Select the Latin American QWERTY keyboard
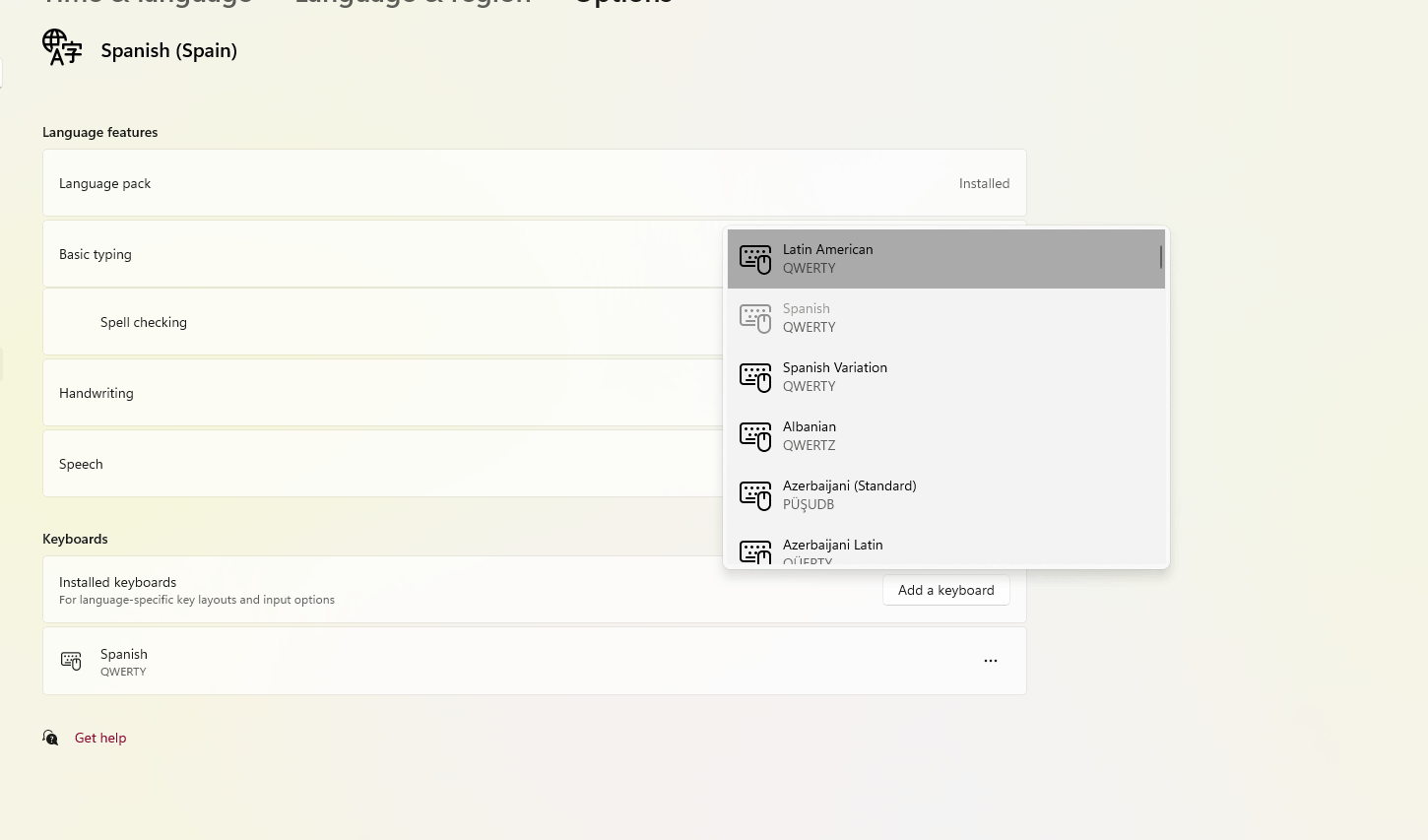 pos(945,259)
